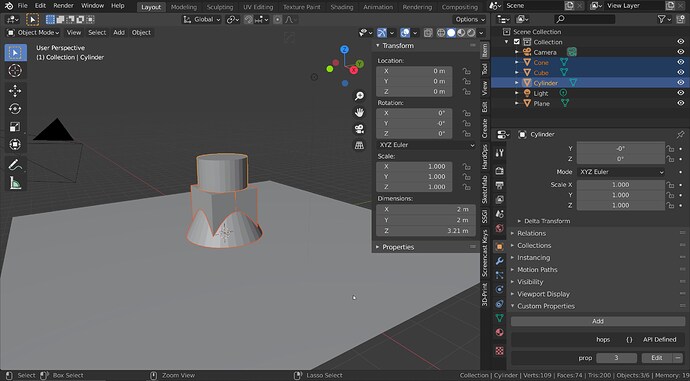Viewport: 690px width, 381px height.
Task: Open XYZ Euler rotation mode dropdown in sidebar
Action: tap(426, 145)
